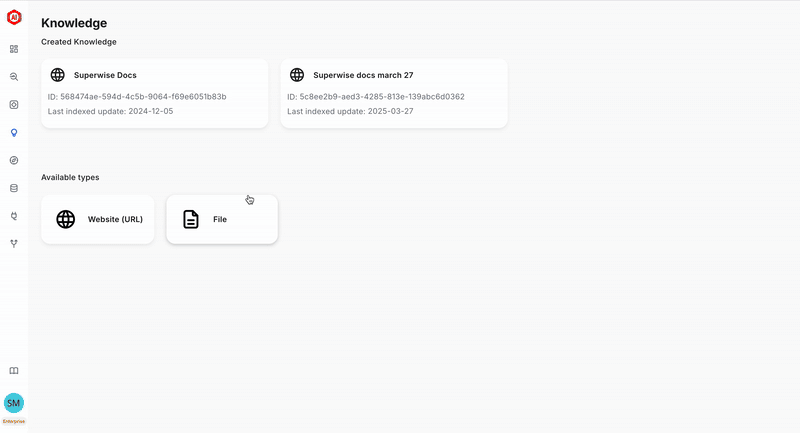This screenshot has height=433, width=800.
Task: Click globe icon on Superwise Docs card
Action: point(58,75)
